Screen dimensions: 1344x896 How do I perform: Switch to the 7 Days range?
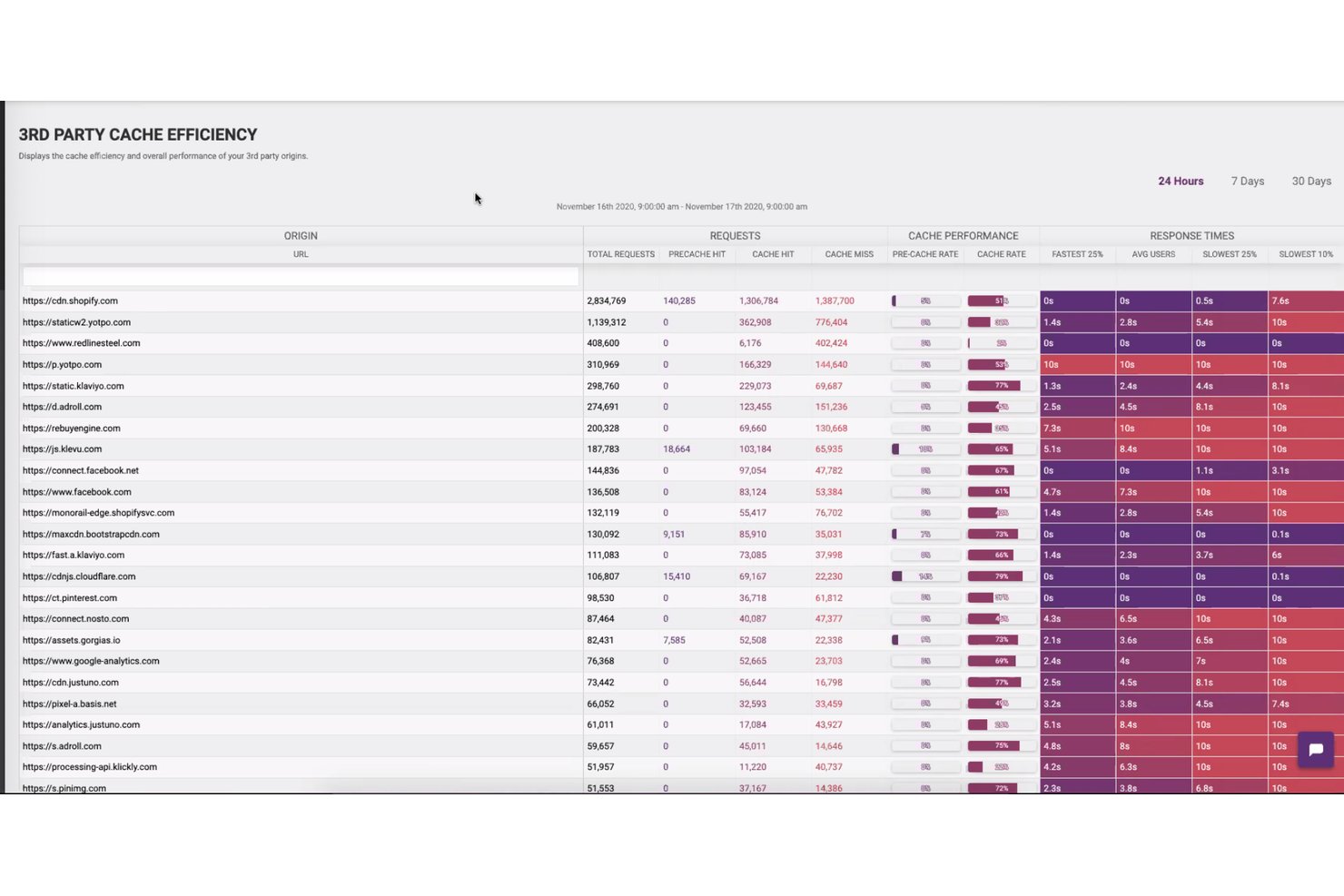click(1248, 182)
